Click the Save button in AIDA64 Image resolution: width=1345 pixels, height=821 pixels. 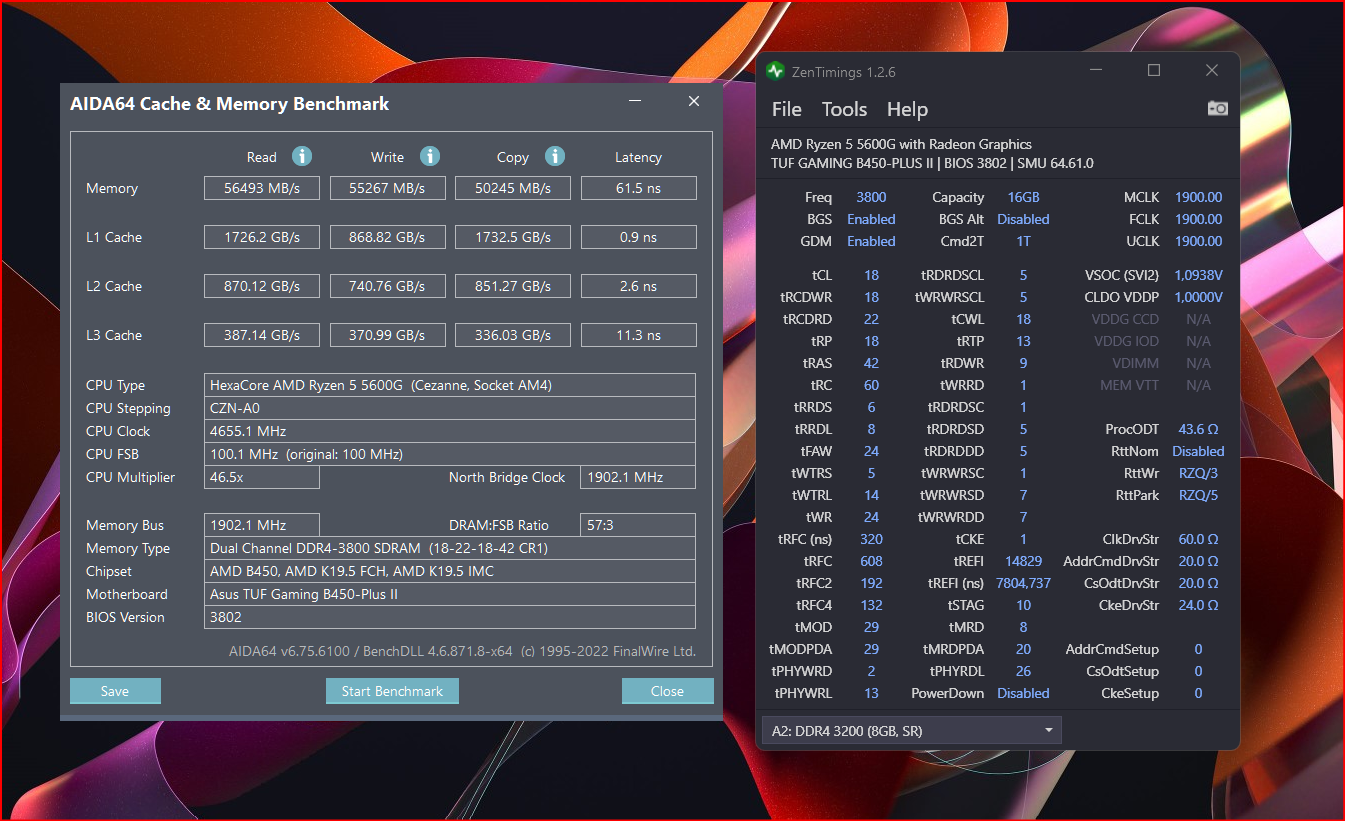point(115,691)
